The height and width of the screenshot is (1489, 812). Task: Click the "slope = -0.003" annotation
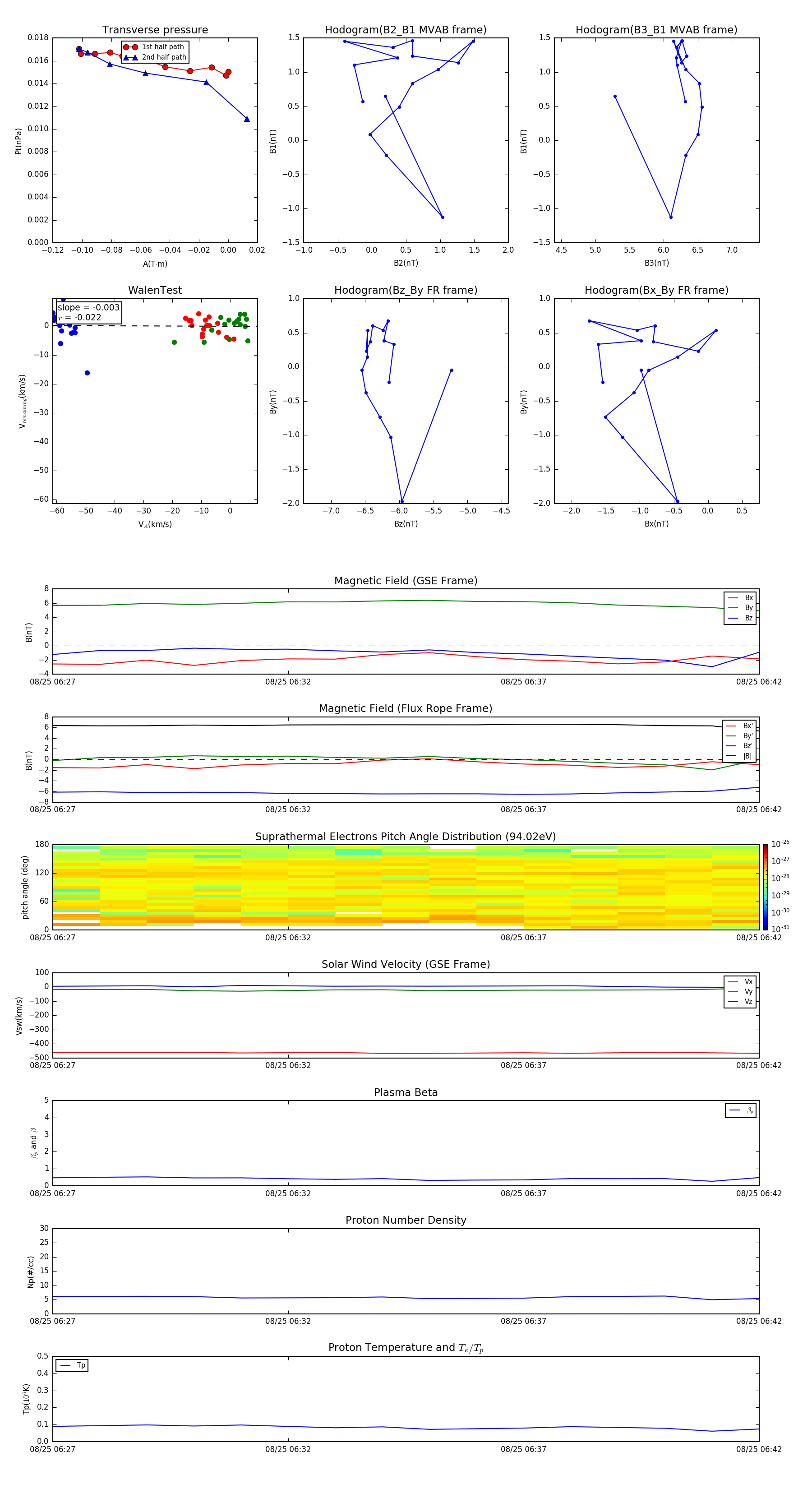[x=88, y=308]
